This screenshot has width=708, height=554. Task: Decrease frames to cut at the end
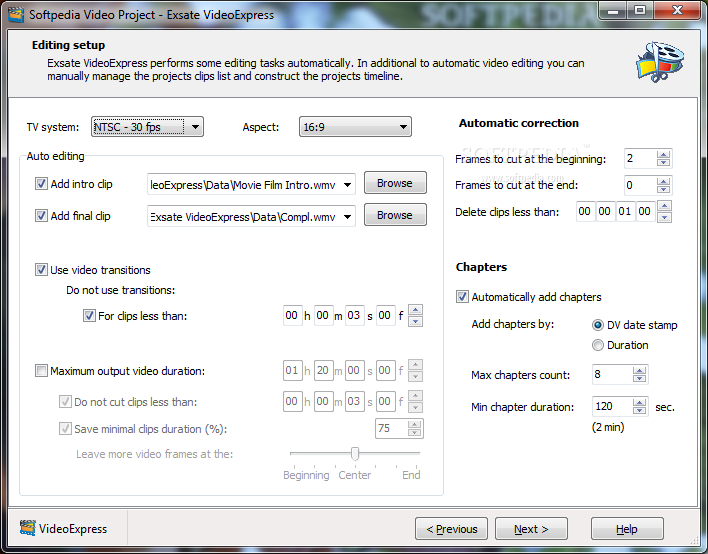pos(663,189)
